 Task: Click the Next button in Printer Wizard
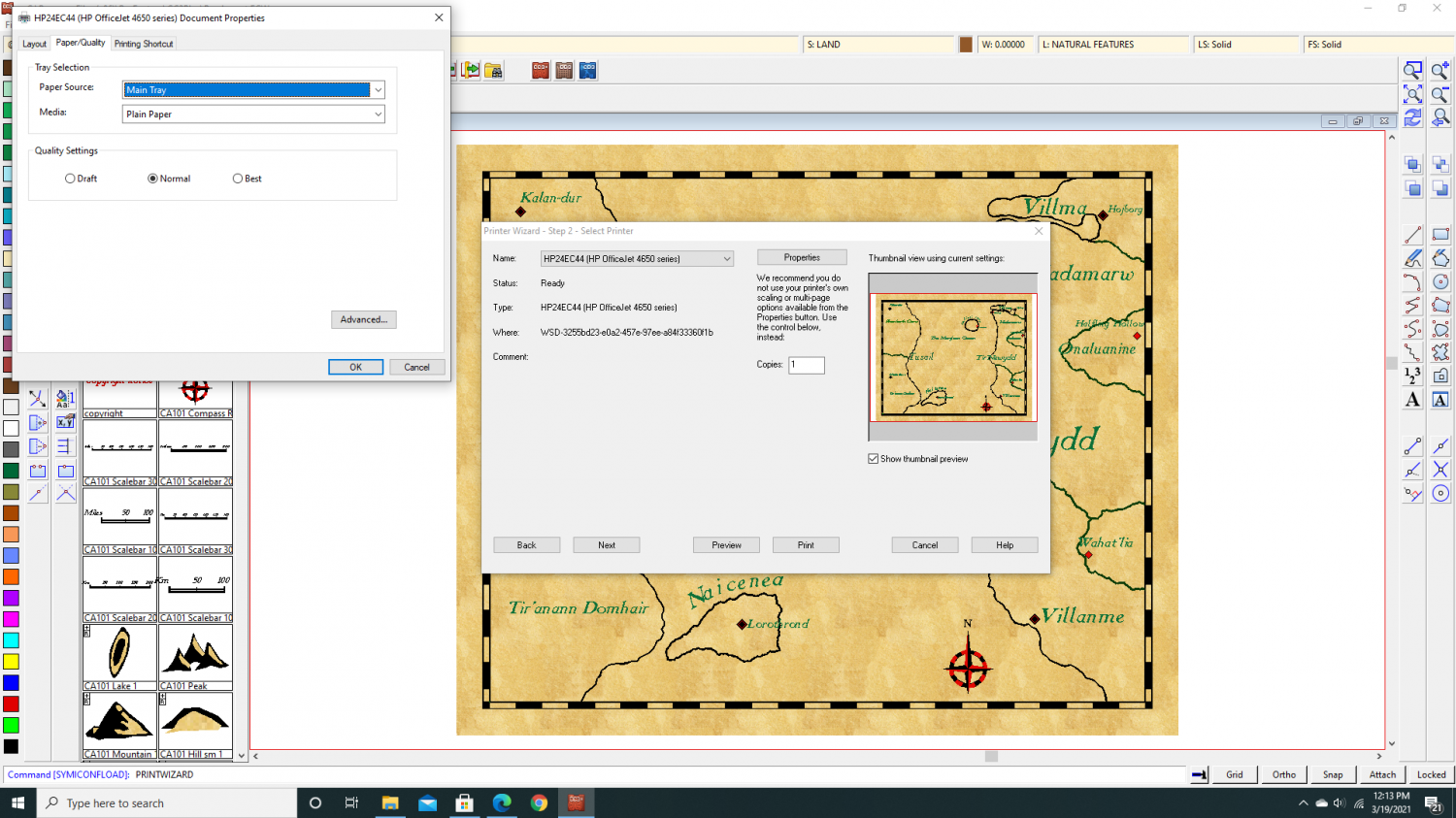tap(607, 545)
